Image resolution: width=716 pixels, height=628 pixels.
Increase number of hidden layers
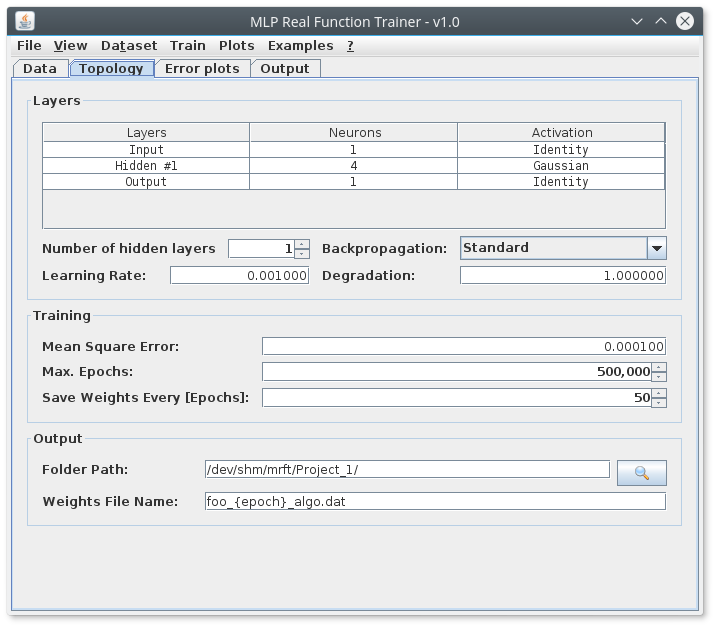click(x=302, y=244)
